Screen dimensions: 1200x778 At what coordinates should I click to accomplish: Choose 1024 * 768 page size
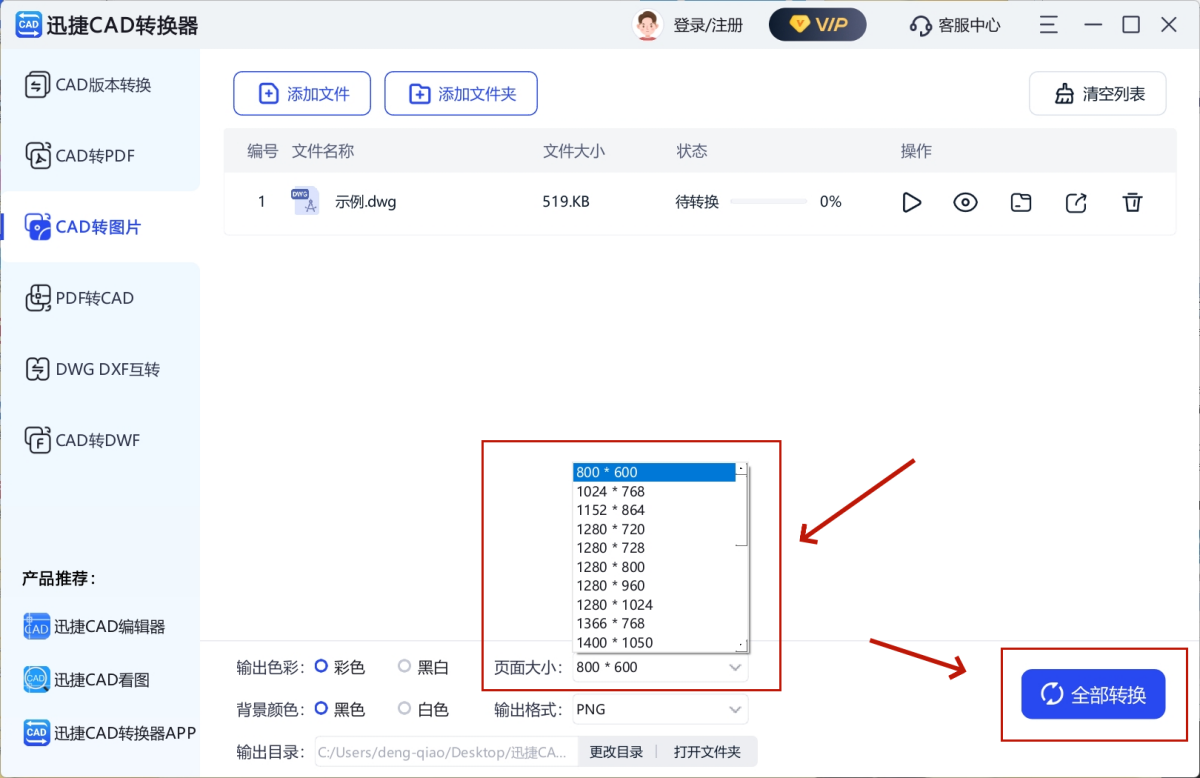(654, 491)
